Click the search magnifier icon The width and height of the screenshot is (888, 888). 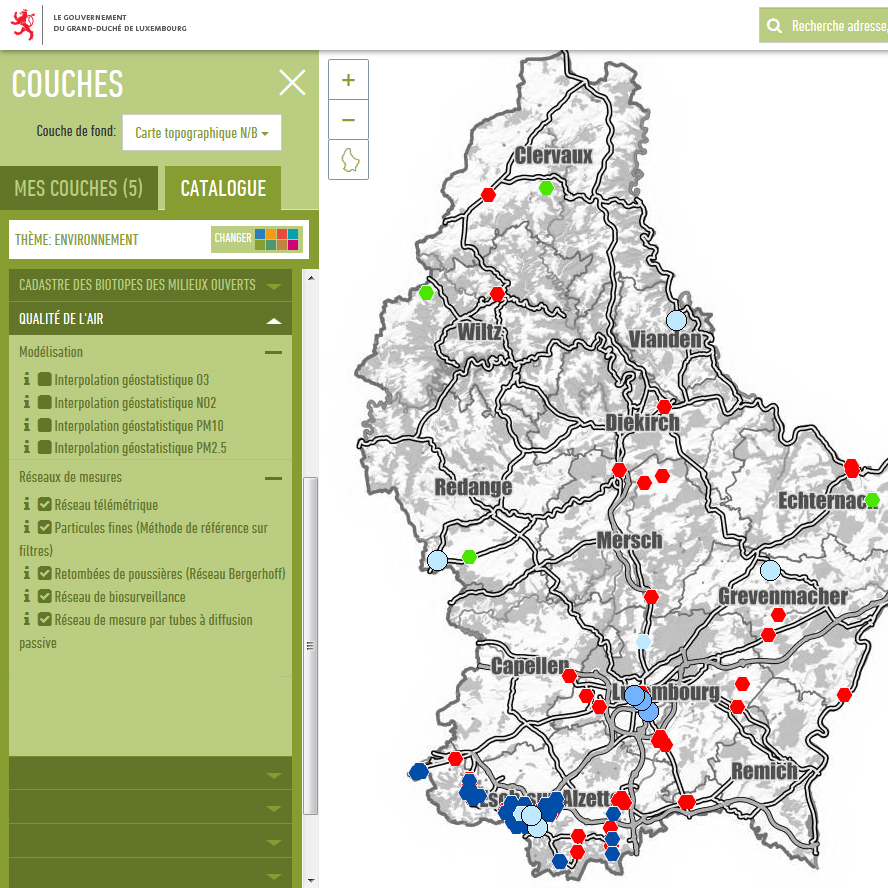pyautogui.click(x=773, y=26)
